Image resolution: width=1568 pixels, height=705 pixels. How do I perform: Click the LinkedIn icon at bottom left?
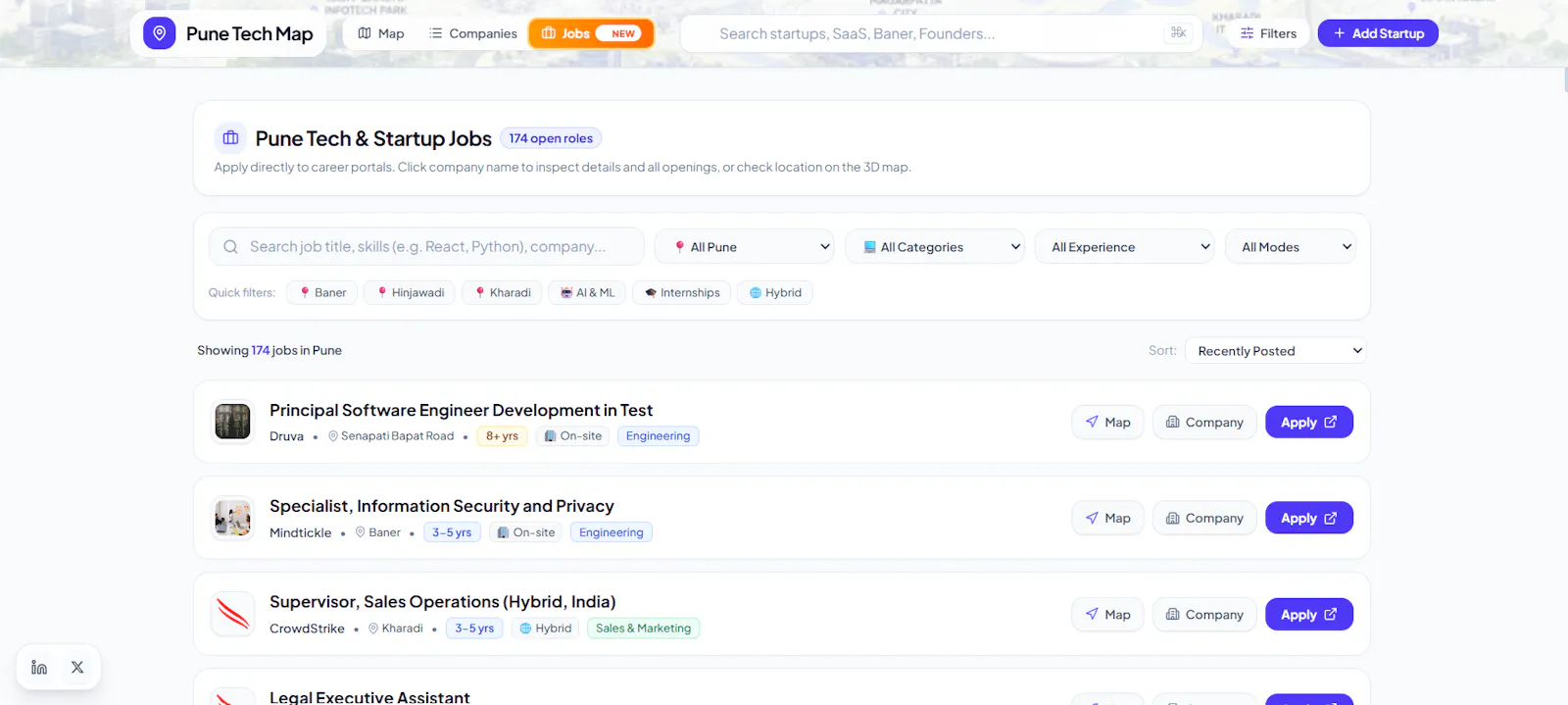tap(39, 668)
